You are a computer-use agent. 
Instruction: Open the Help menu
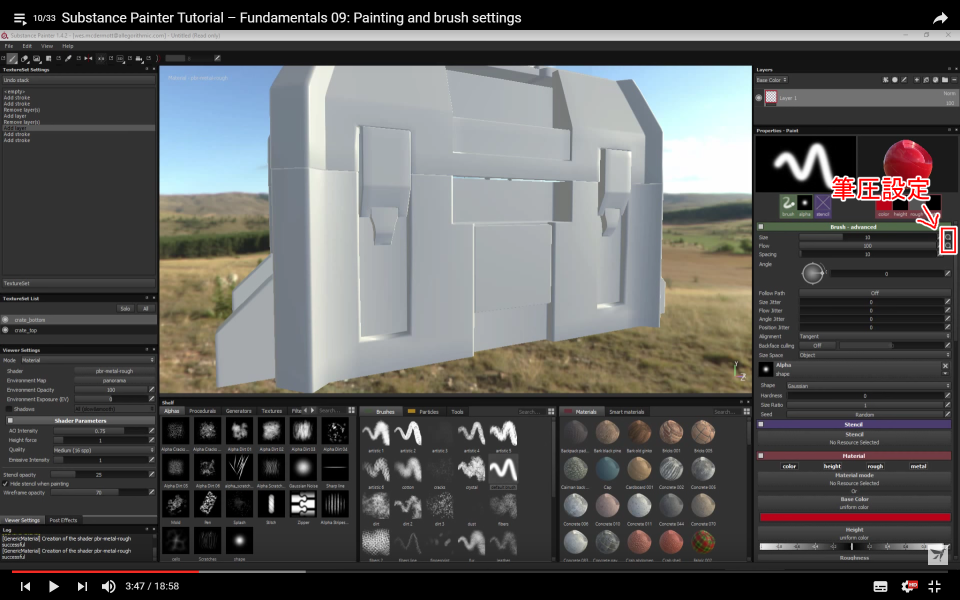pos(67,46)
